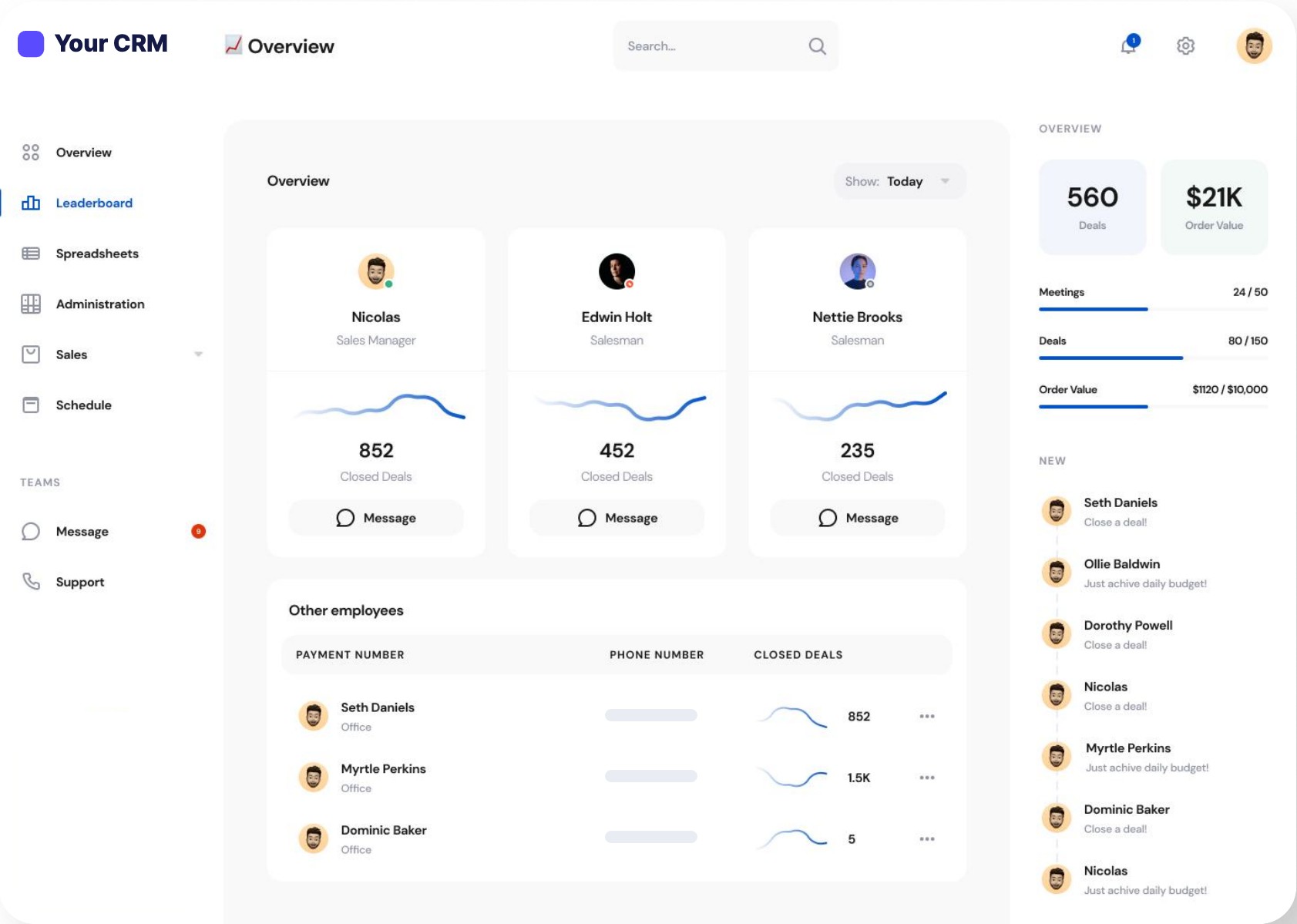Click the search magnifier icon

pos(817,46)
